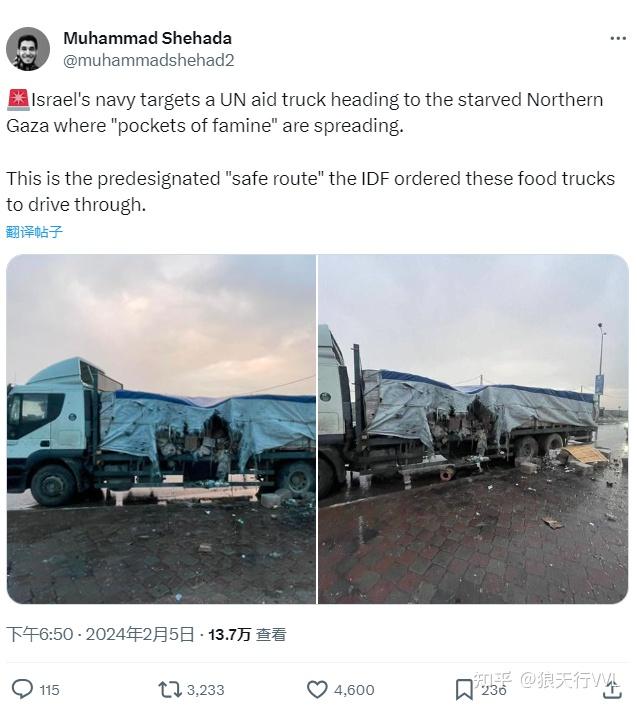The width and height of the screenshot is (637, 706).
Task: Open the right damaged truck photo
Action: point(473,429)
